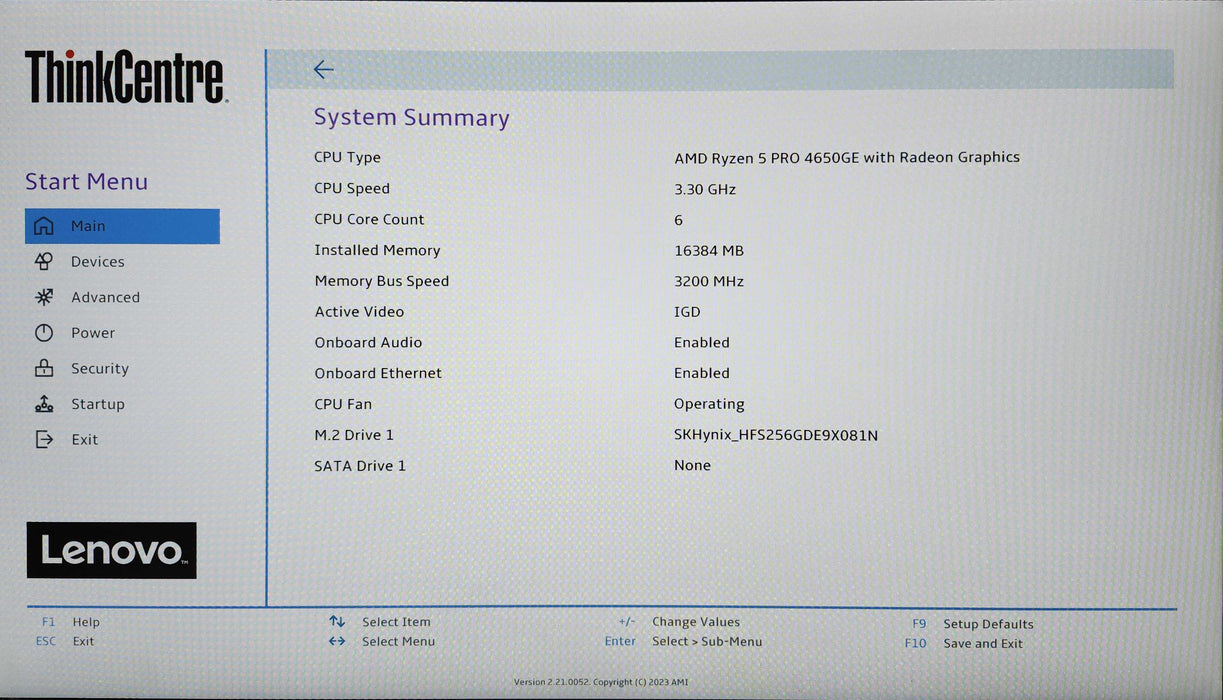Screen dimensions: 1223x700
Task: Click the 3200 MHz value
Action: [x=709, y=282]
